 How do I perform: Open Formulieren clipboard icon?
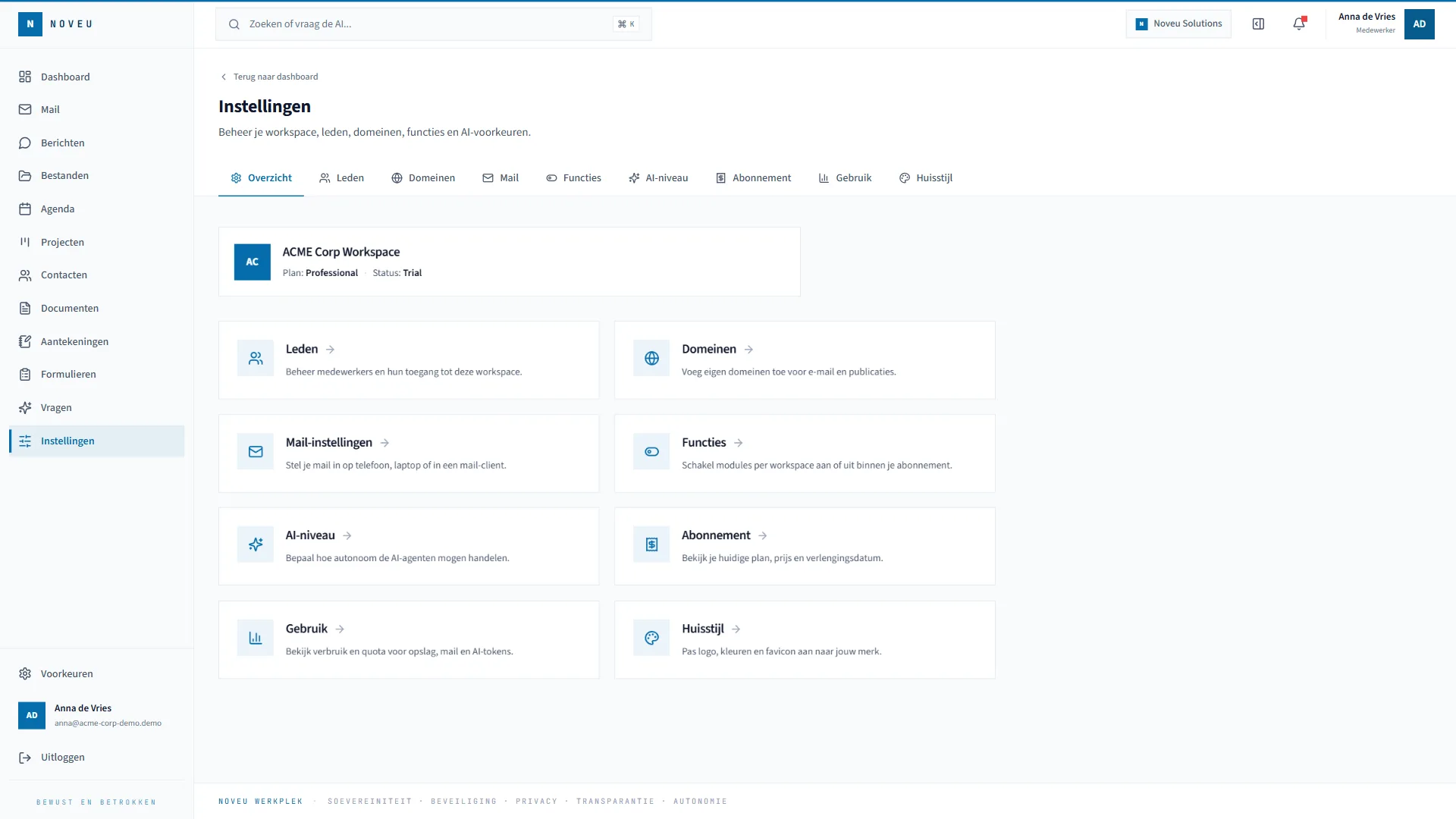tap(25, 374)
